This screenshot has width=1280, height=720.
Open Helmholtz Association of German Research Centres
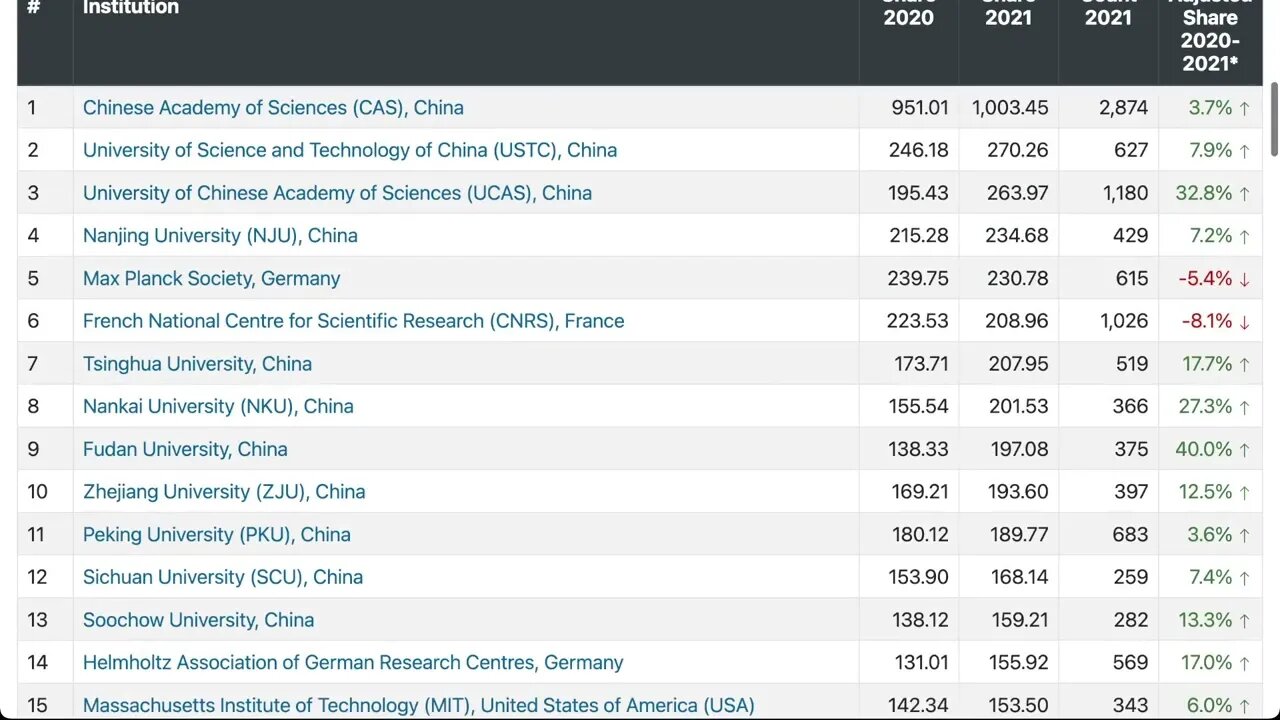pos(353,663)
